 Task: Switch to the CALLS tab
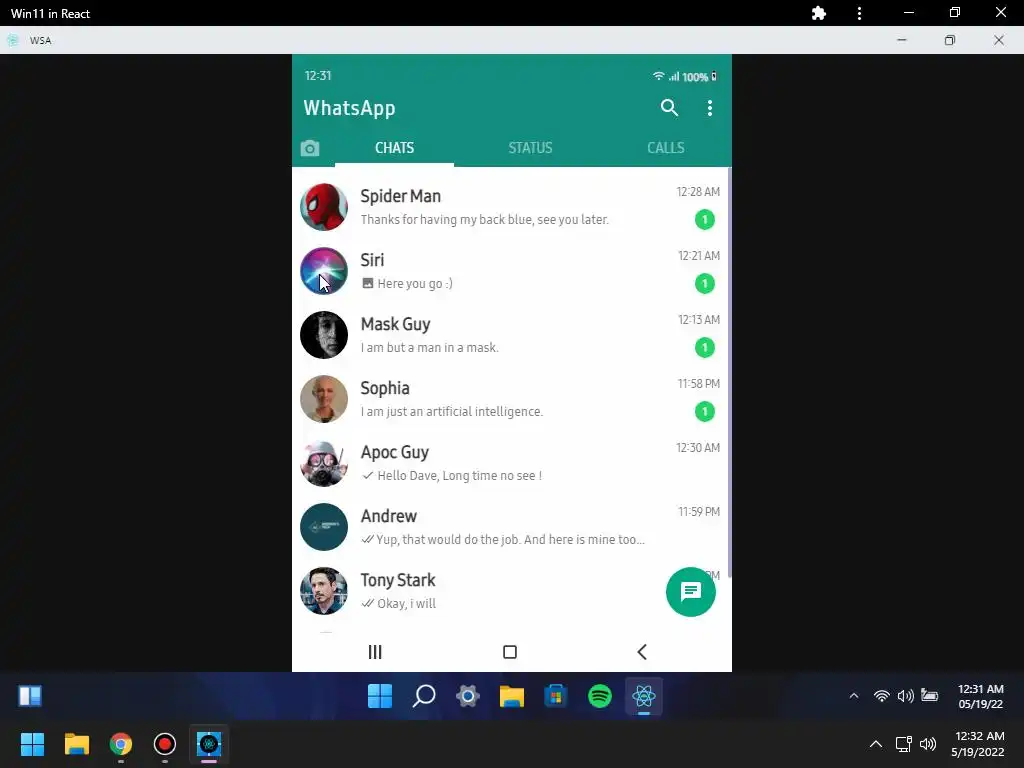[665, 148]
